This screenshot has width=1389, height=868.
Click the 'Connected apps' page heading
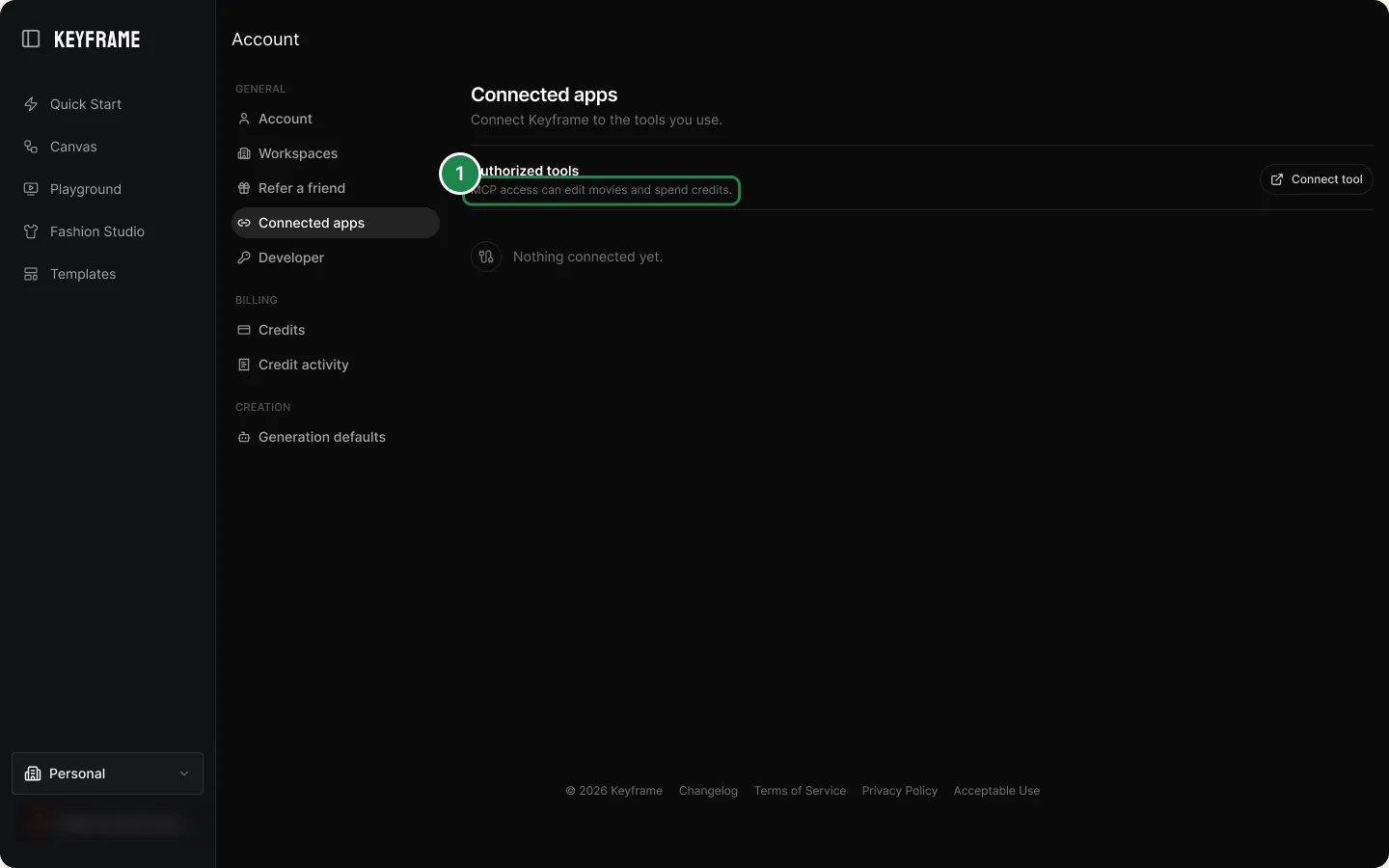[544, 95]
